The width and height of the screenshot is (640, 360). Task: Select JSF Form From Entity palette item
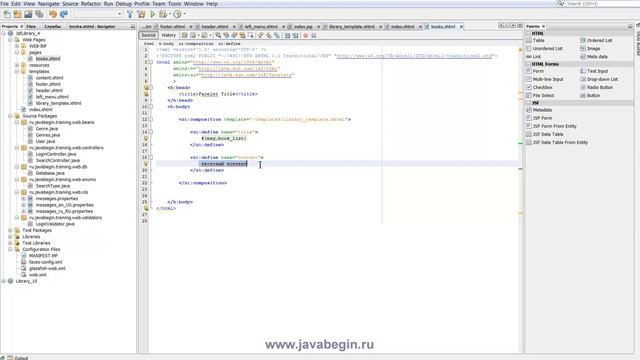pyautogui.click(x=551, y=126)
